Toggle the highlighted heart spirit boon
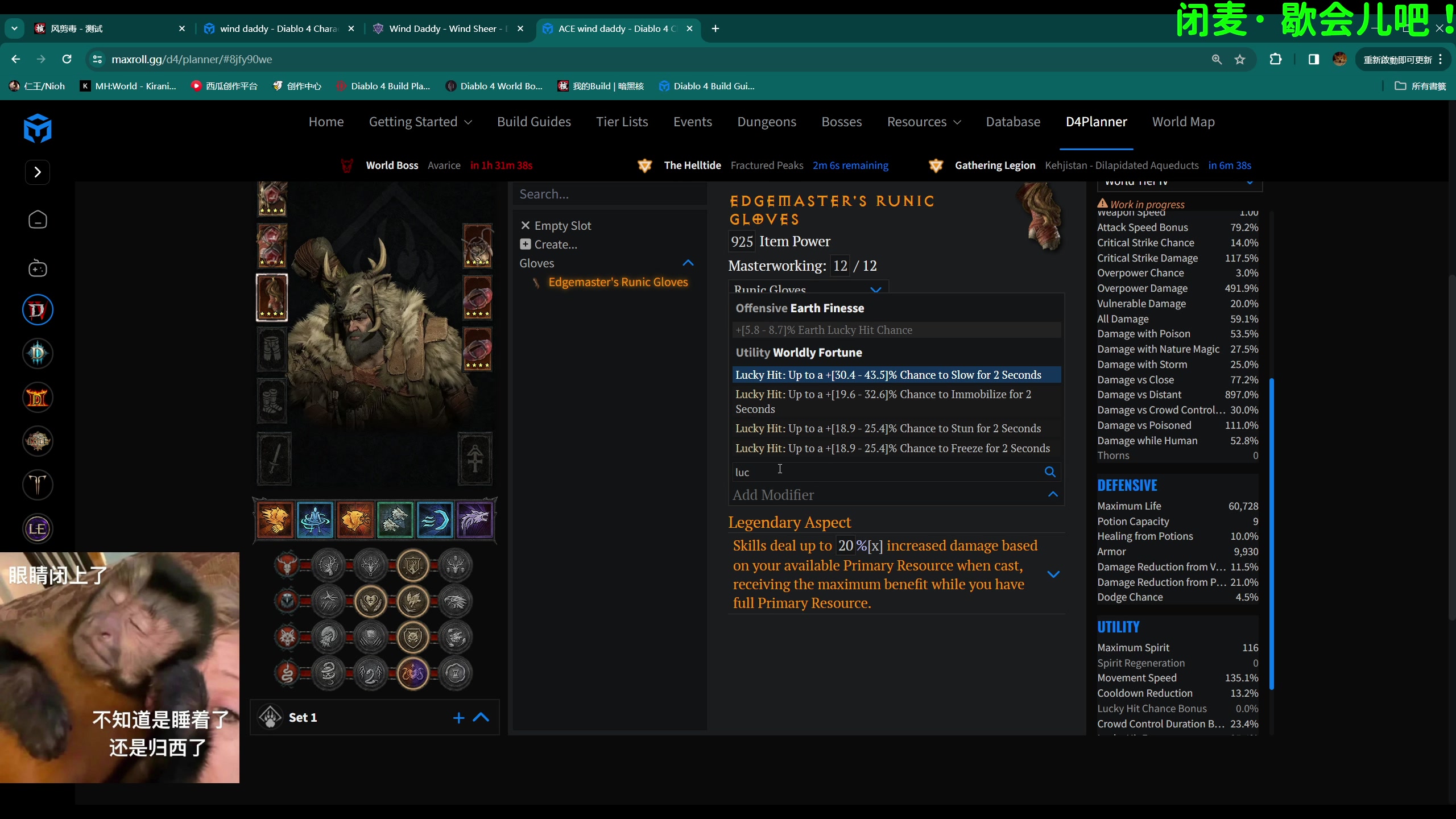Viewport: 1456px width, 819px height. point(371,601)
